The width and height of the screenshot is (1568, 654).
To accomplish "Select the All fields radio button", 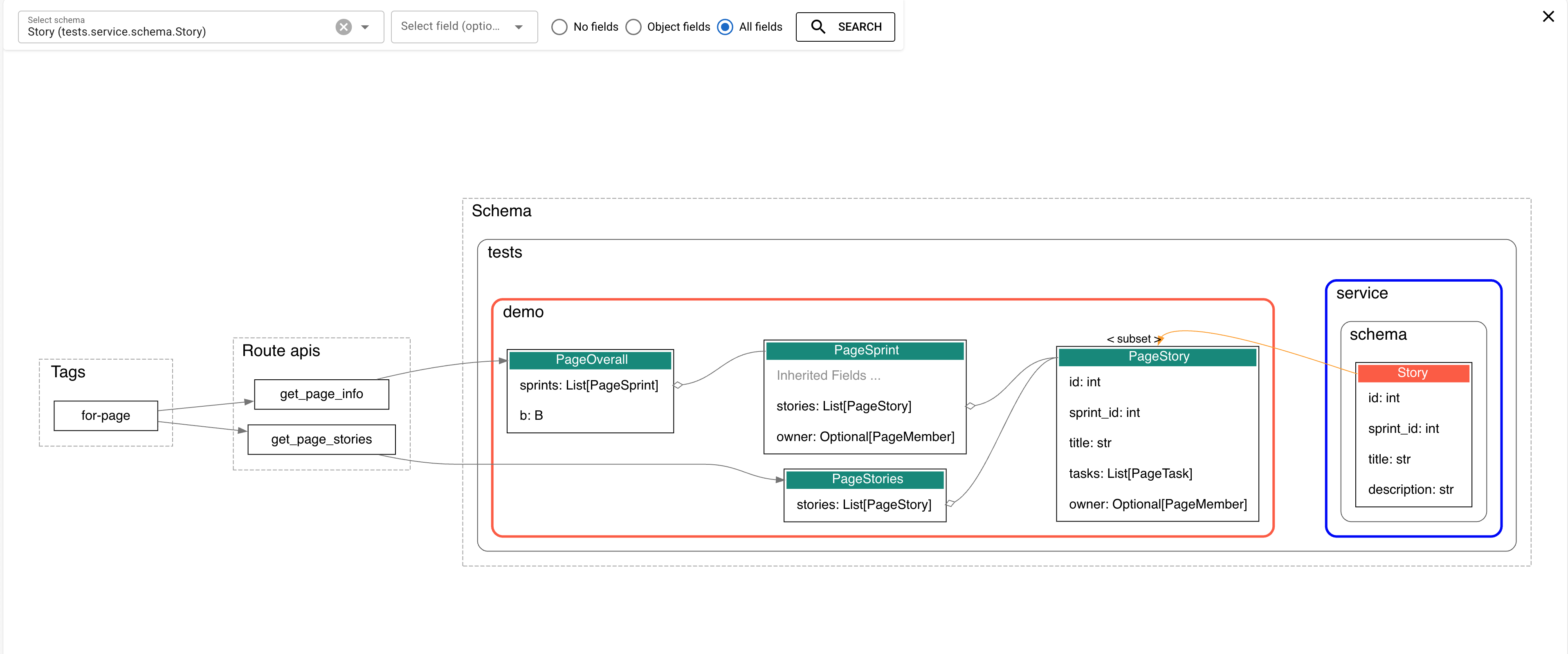I will tap(725, 27).
